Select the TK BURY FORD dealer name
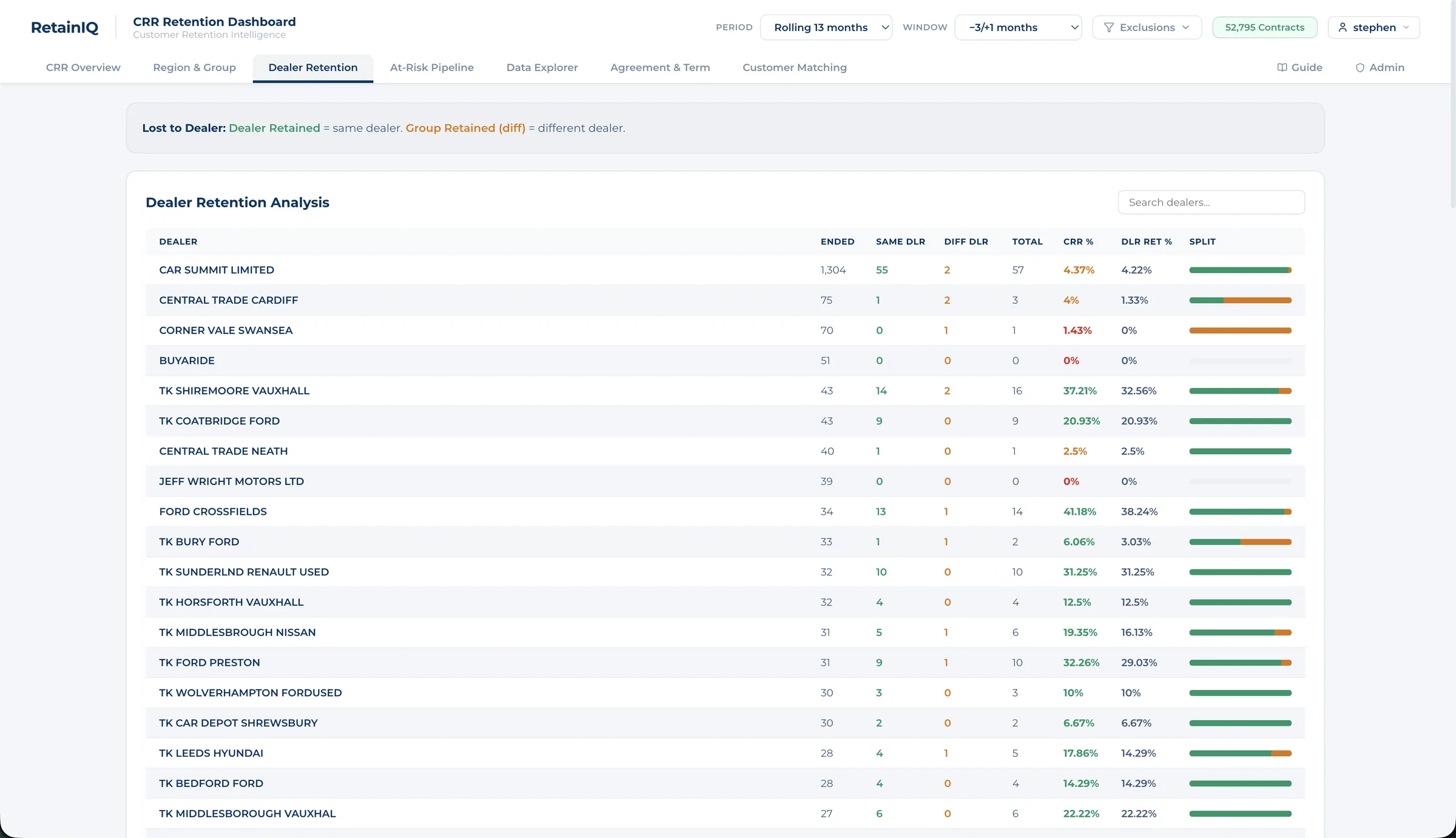This screenshot has height=838, width=1456. click(x=199, y=541)
